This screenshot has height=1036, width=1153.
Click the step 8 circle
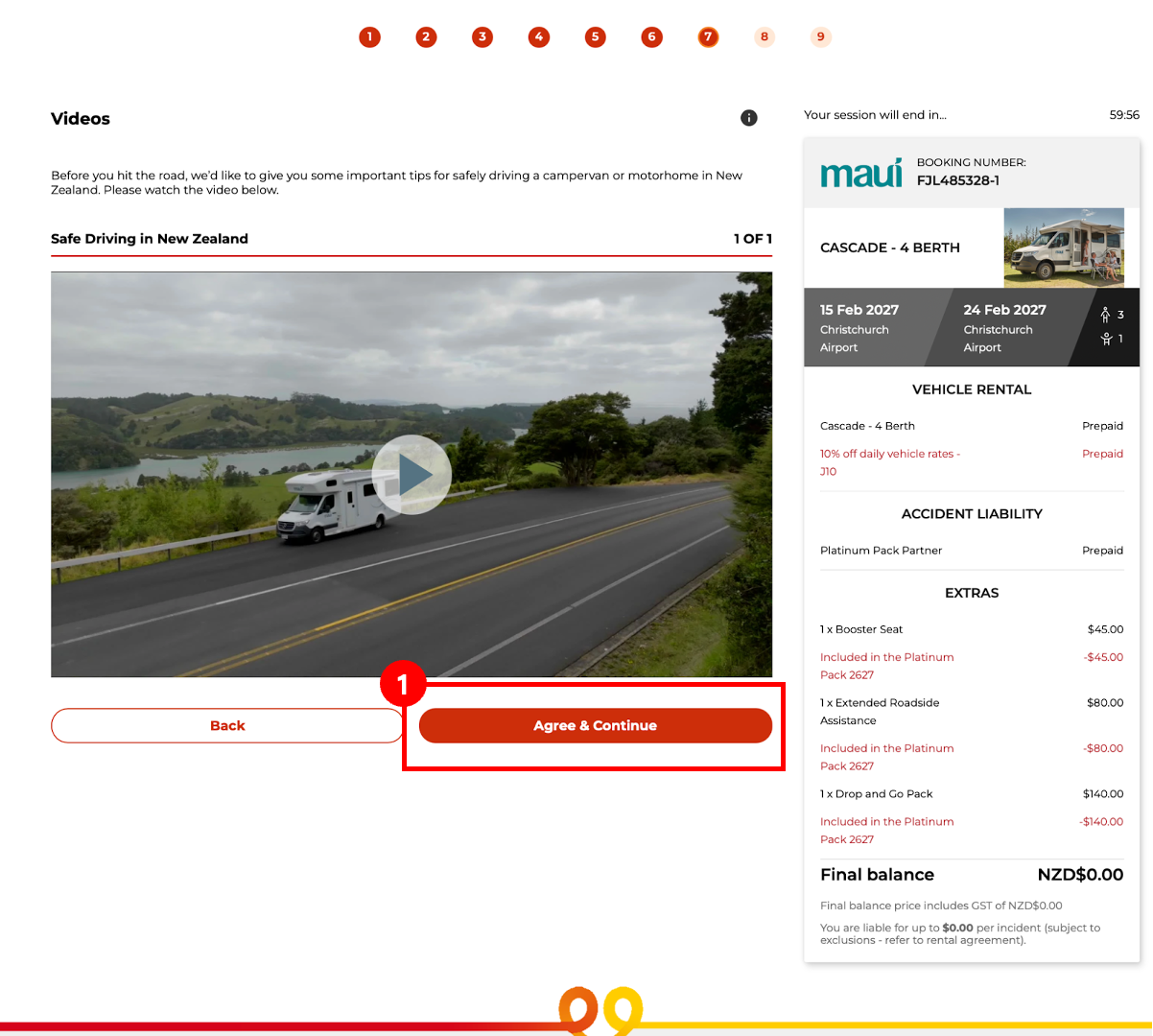[x=765, y=37]
